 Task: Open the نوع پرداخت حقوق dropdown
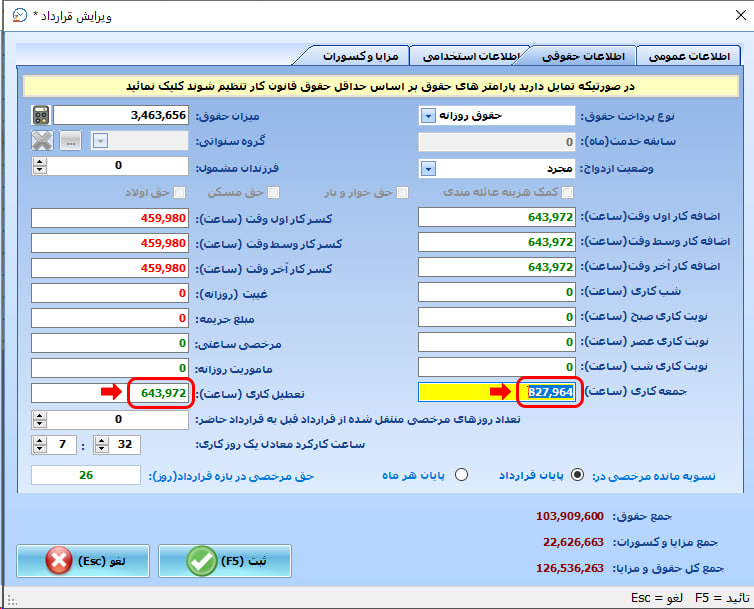coord(428,116)
